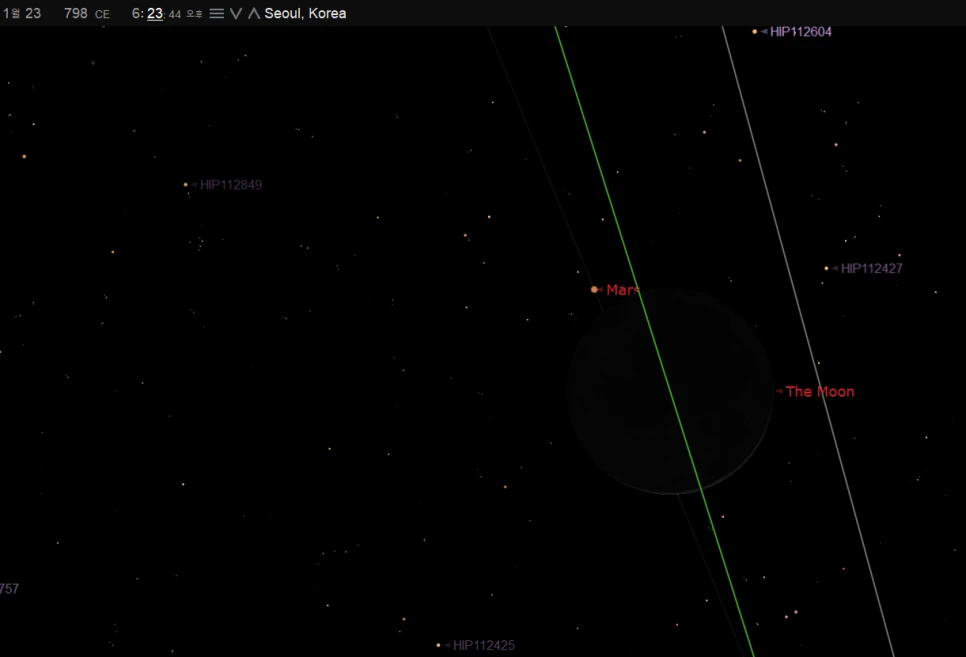The height and width of the screenshot is (657, 966).
Task: Select the hour field '6'
Action: (137, 14)
